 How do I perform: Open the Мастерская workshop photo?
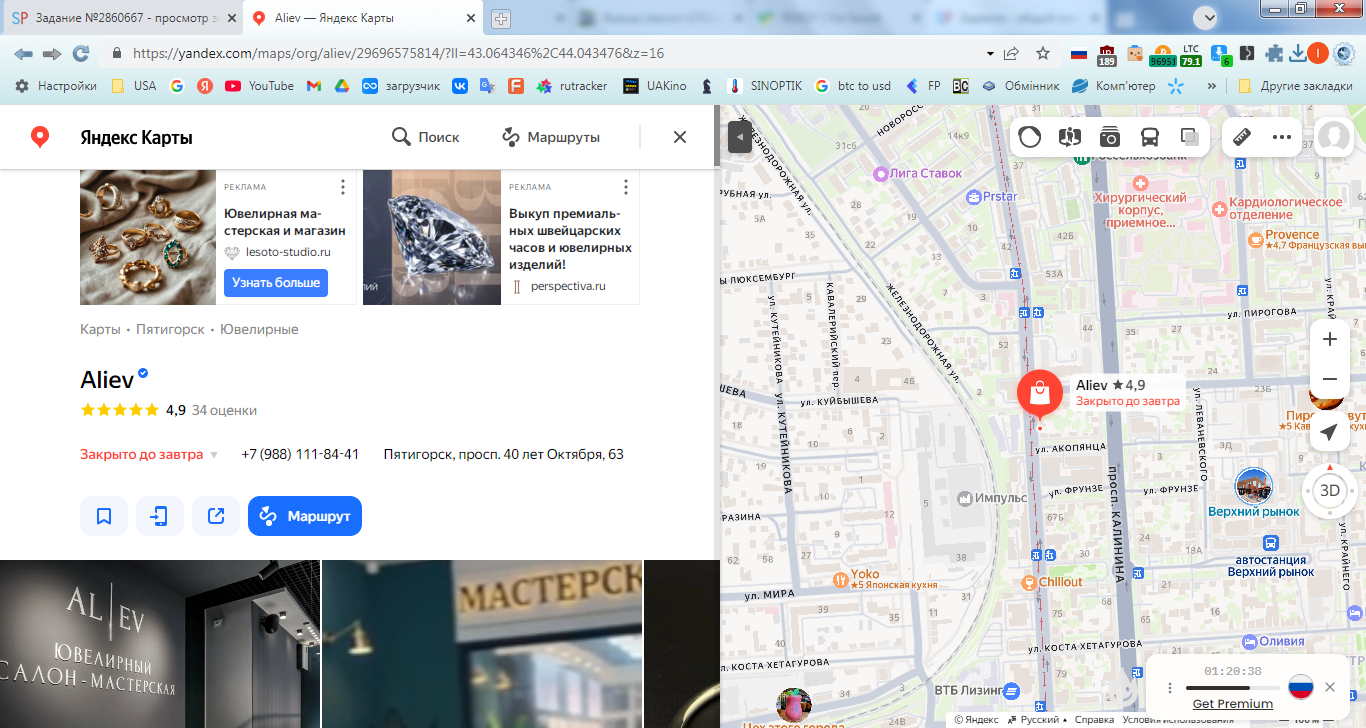(x=482, y=644)
